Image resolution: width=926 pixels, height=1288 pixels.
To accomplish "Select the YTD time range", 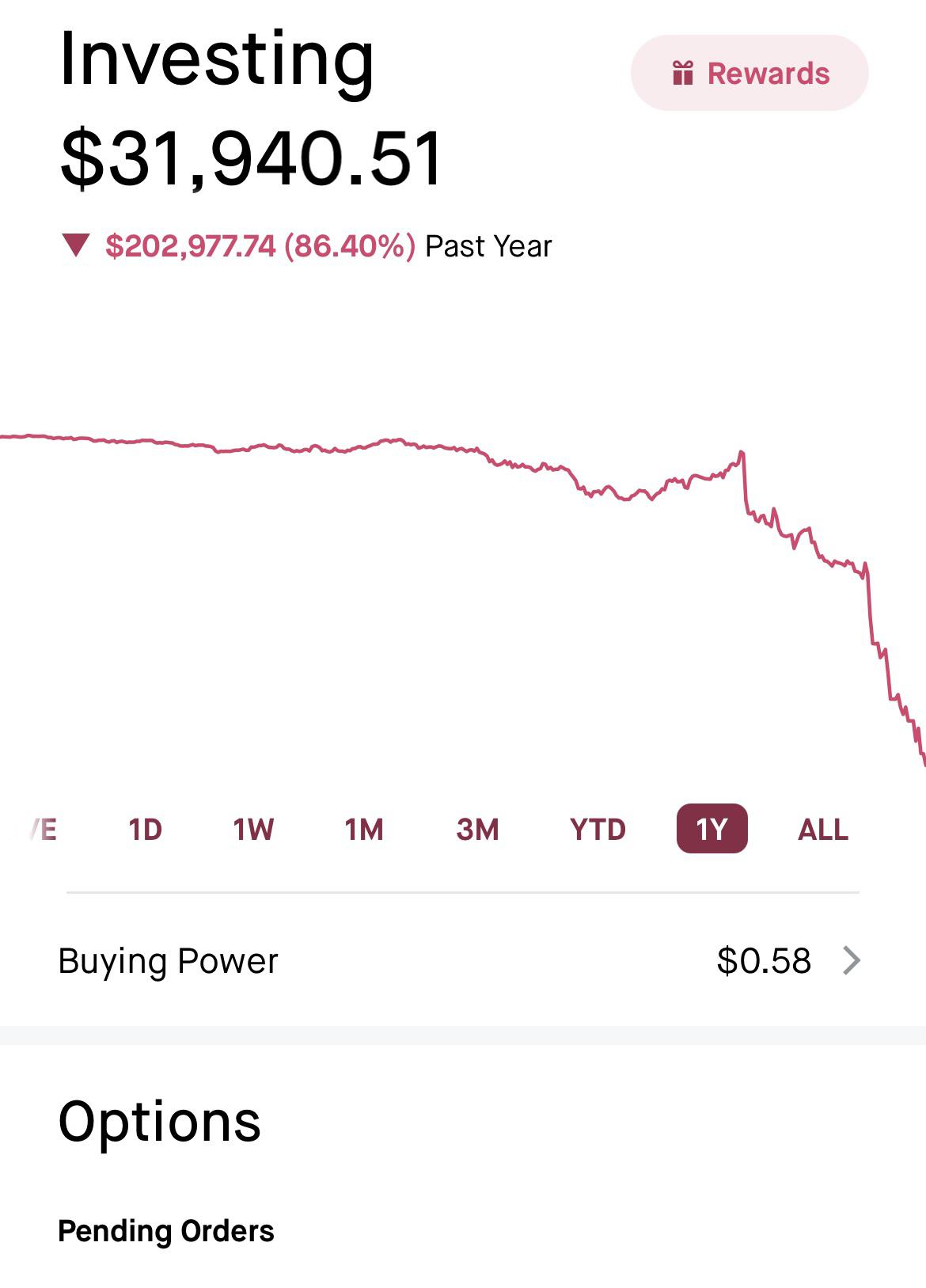I will pos(598,829).
